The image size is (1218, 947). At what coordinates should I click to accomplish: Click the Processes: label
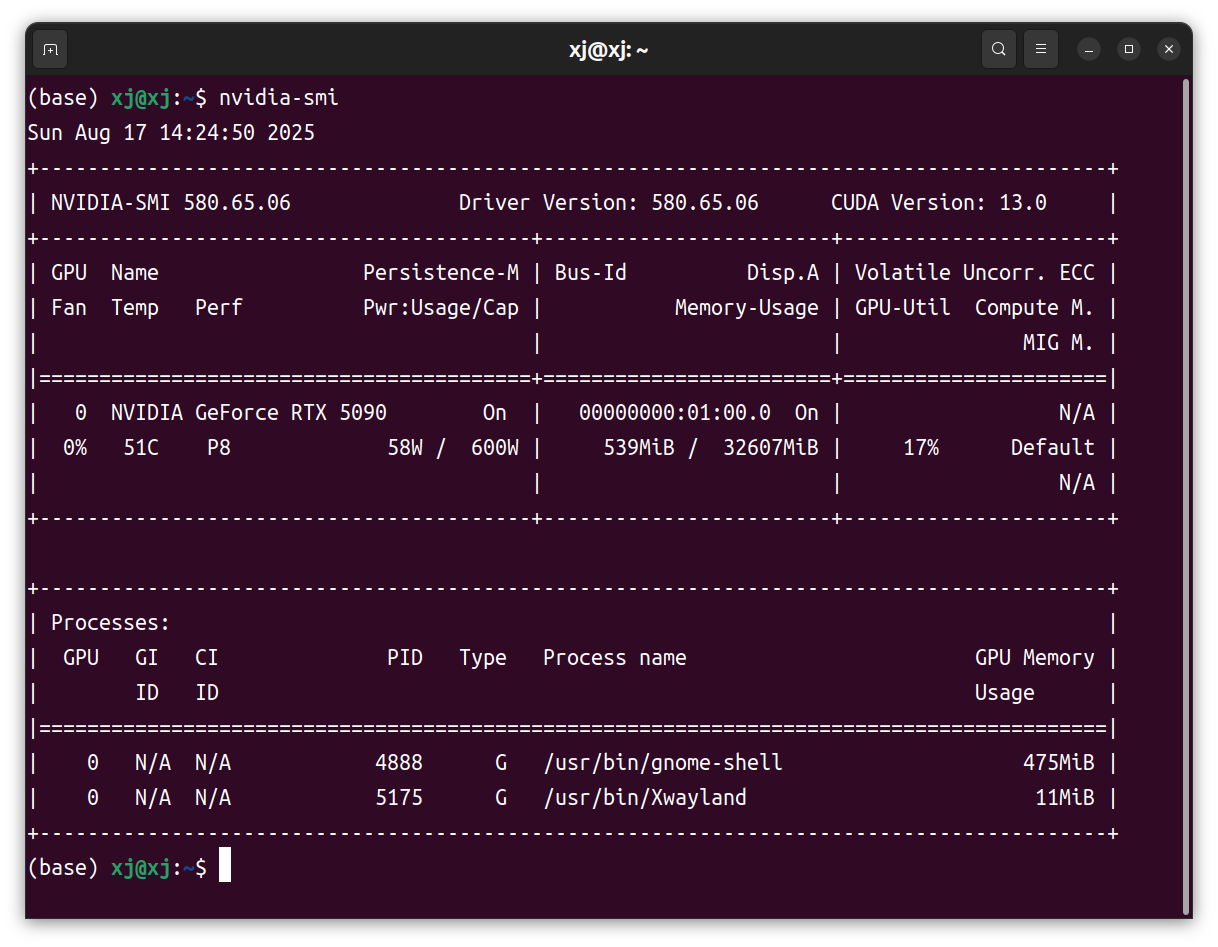point(111,623)
